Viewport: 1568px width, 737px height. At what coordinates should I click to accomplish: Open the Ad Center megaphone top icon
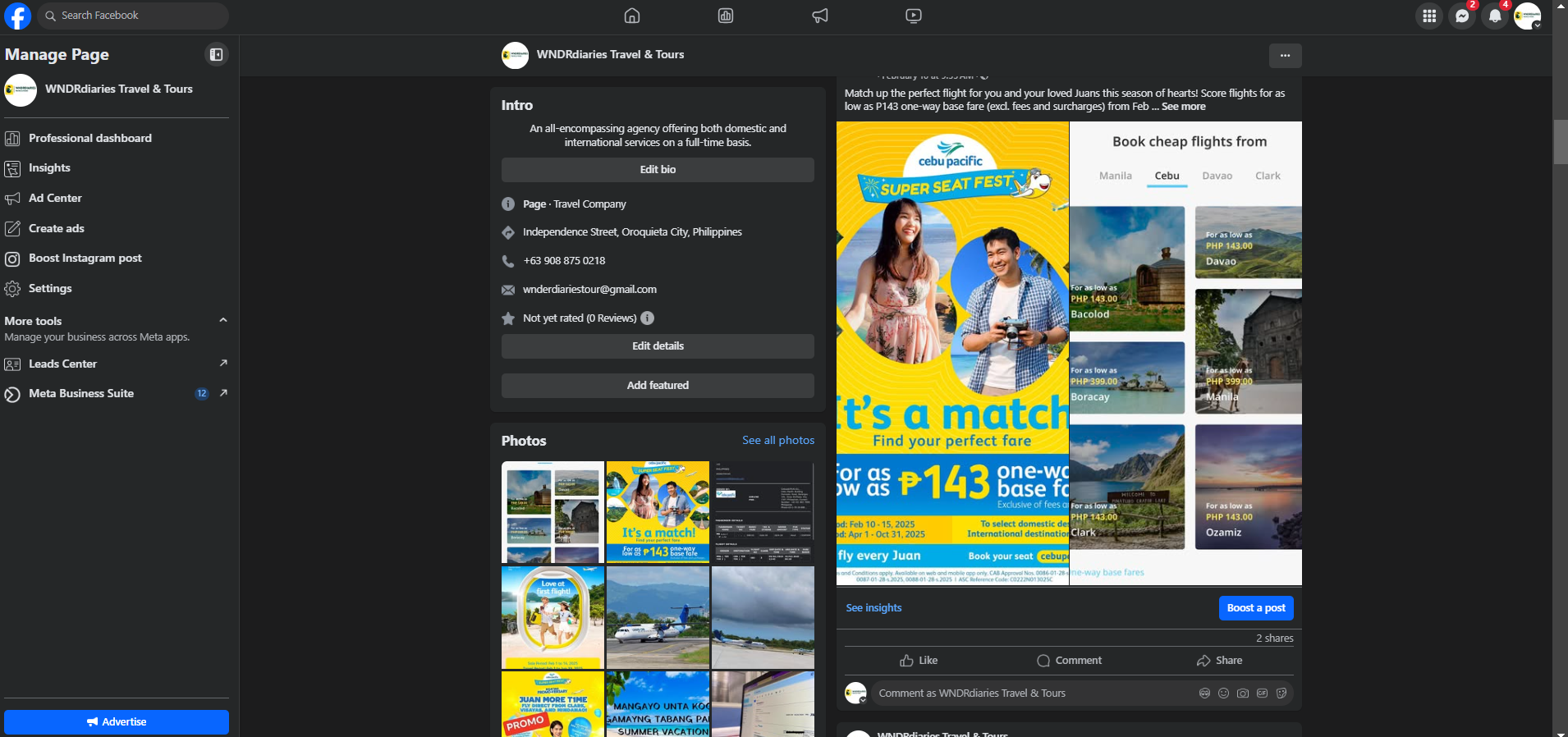(820, 16)
